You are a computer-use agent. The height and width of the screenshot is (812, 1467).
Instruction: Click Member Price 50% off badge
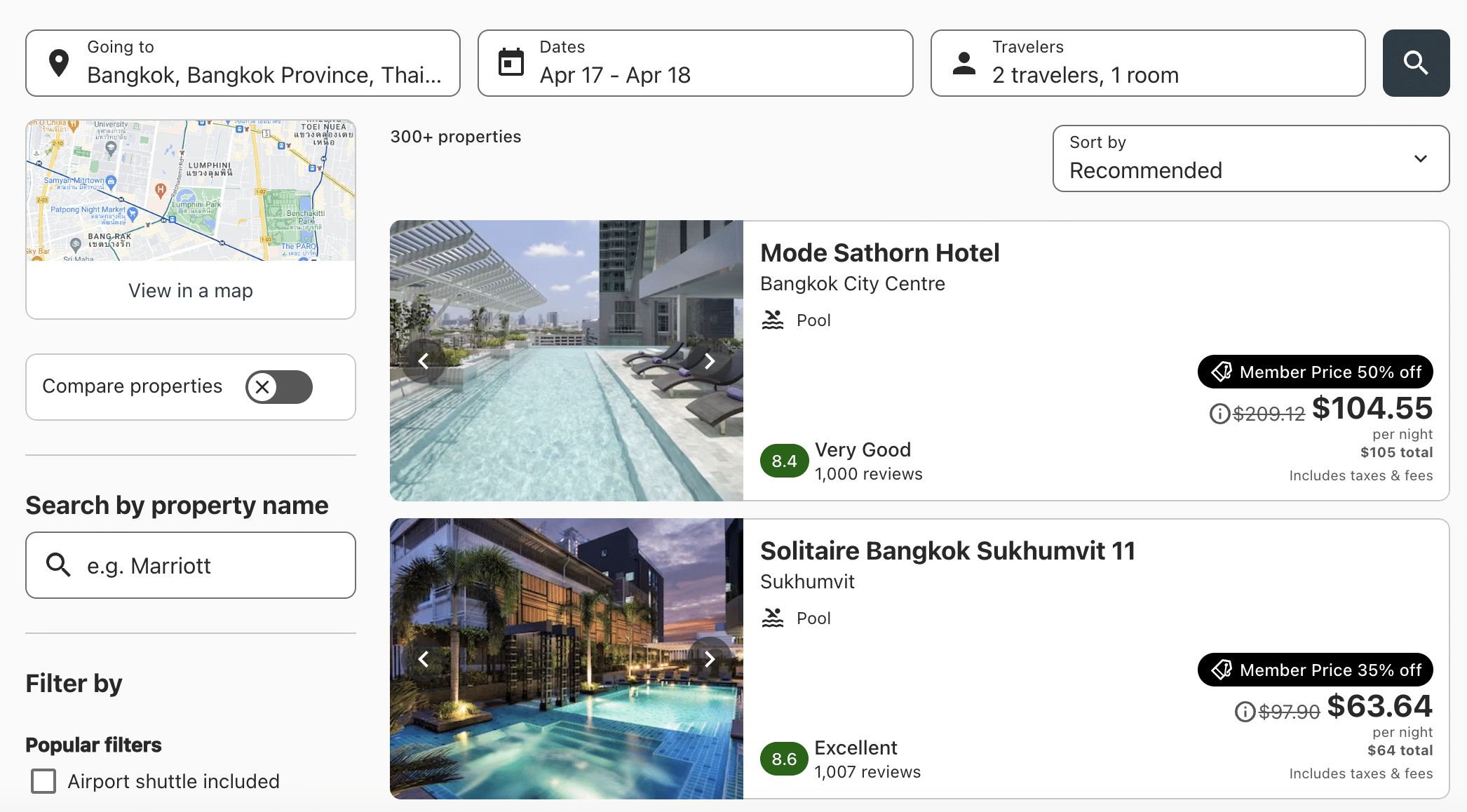click(x=1315, y=372)
